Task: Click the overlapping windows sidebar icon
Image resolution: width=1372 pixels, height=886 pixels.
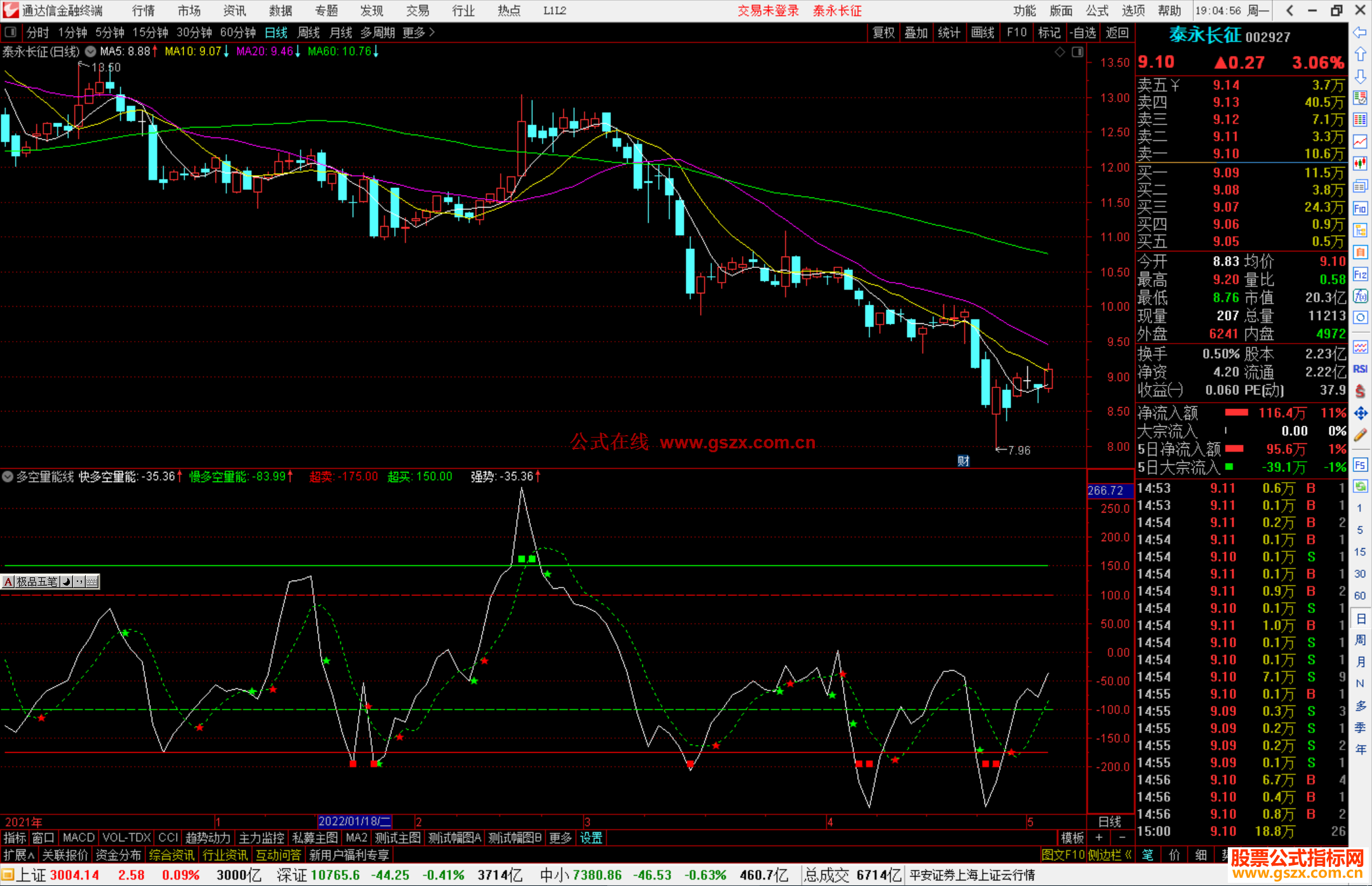Action: tap(1360, 186)
